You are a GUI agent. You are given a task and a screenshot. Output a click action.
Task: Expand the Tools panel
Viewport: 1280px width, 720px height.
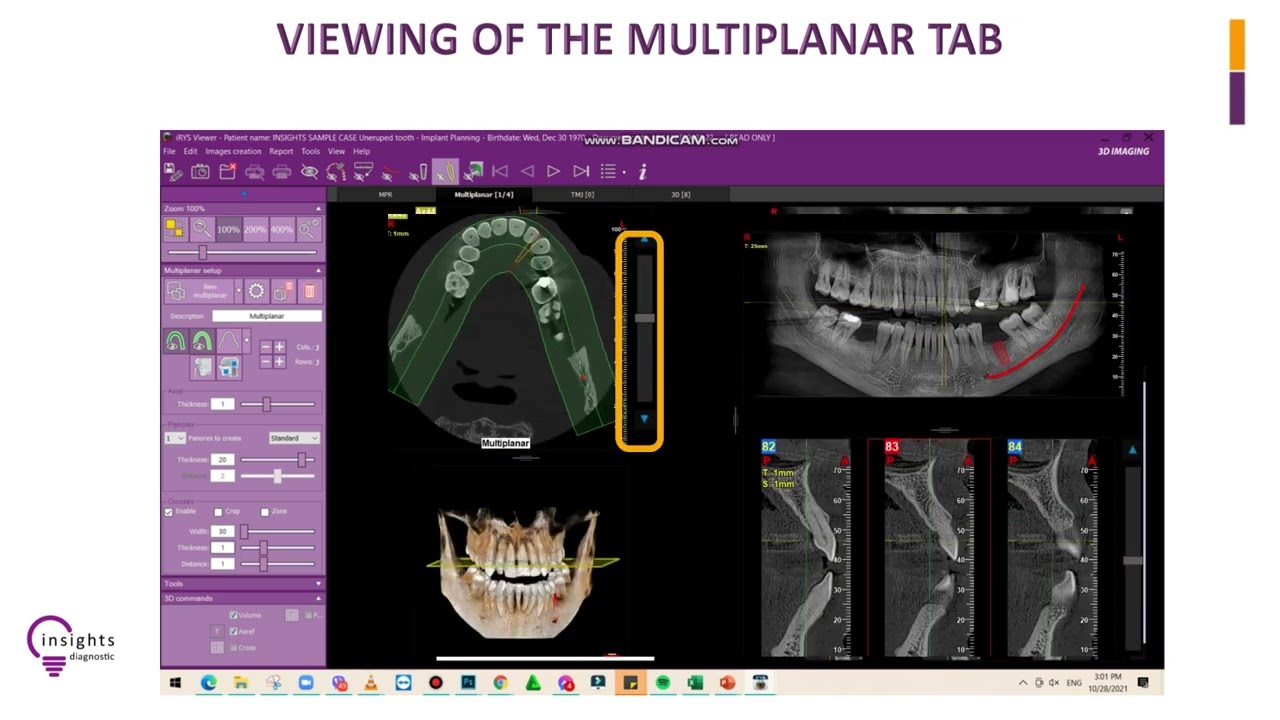(x=318, y=583)
